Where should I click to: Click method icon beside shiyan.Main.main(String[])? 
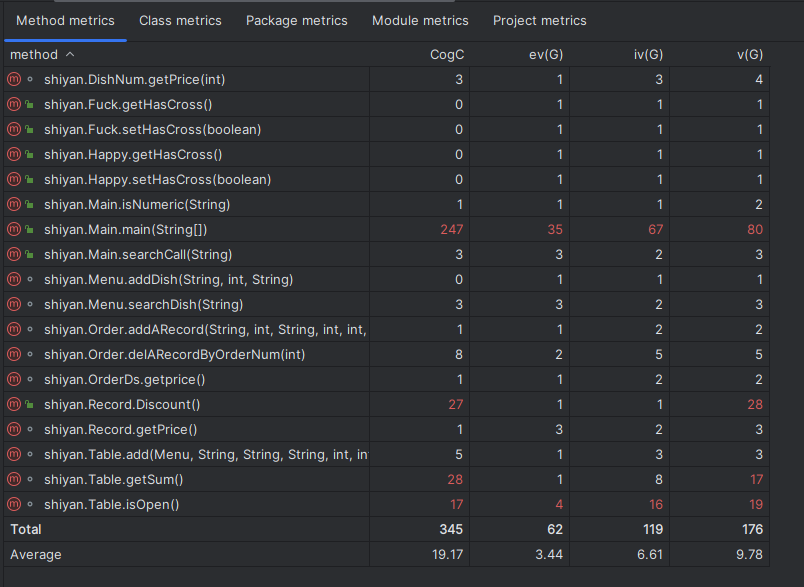[x=14, y=229]
